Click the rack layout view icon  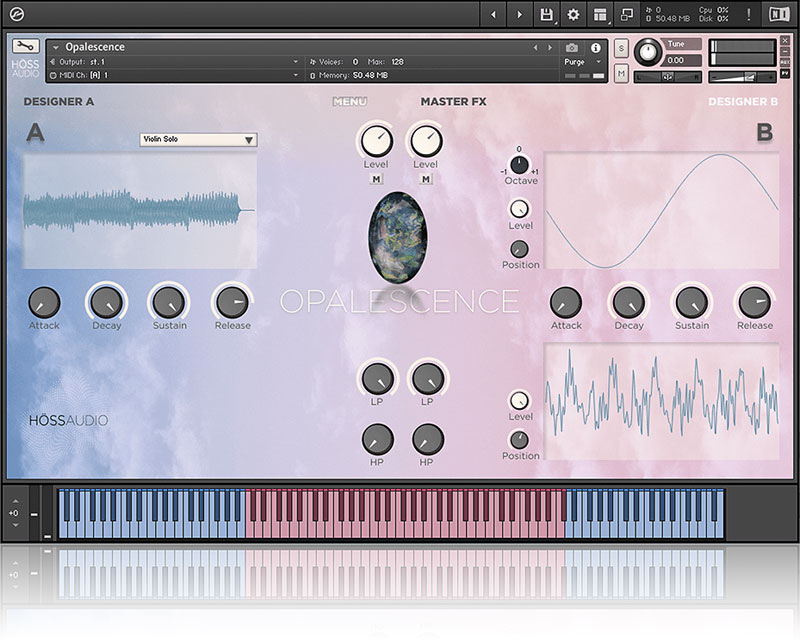(600, 14)
